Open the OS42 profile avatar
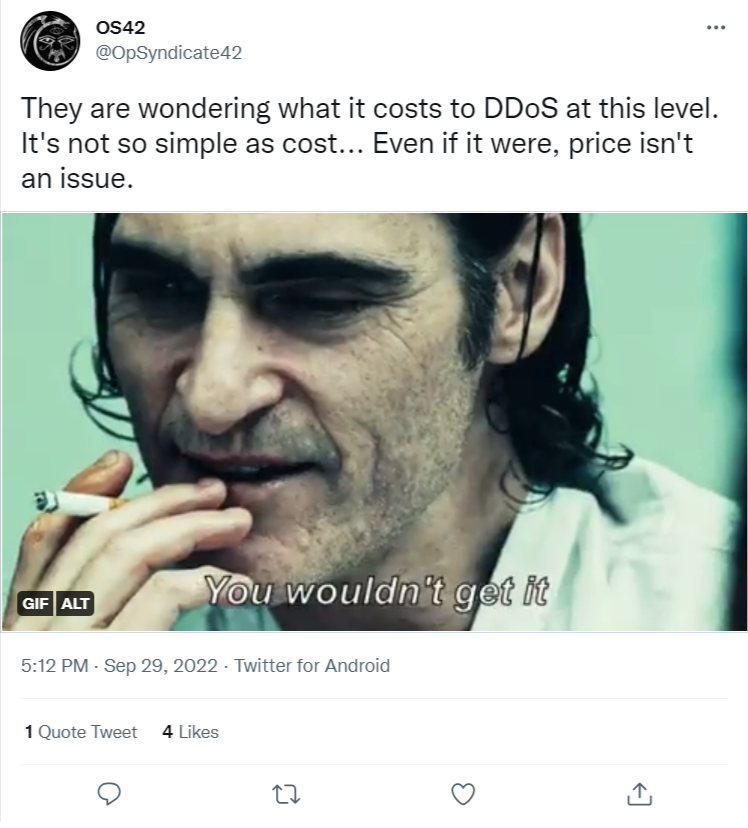Viewport: 748px width, 828px height. click(50, 41)
